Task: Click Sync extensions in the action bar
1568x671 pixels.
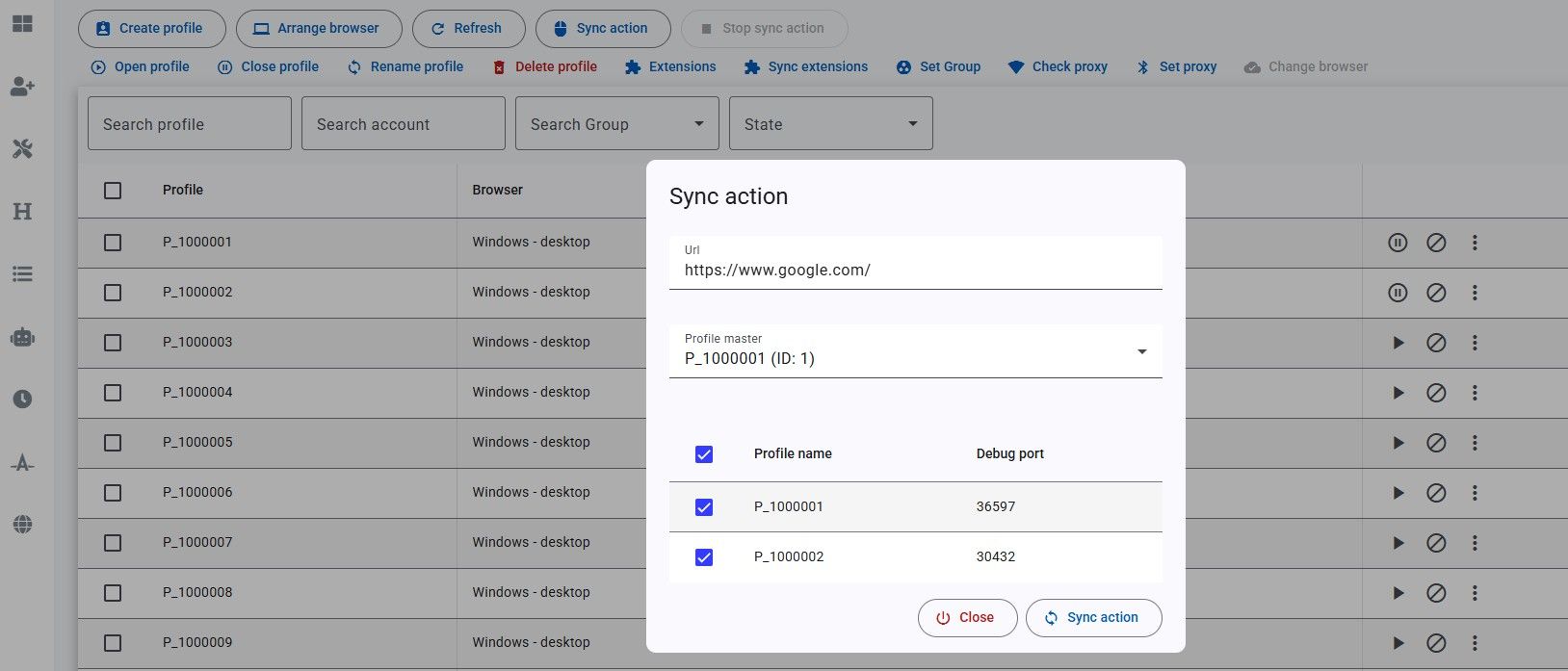Action: click(805, 66)
